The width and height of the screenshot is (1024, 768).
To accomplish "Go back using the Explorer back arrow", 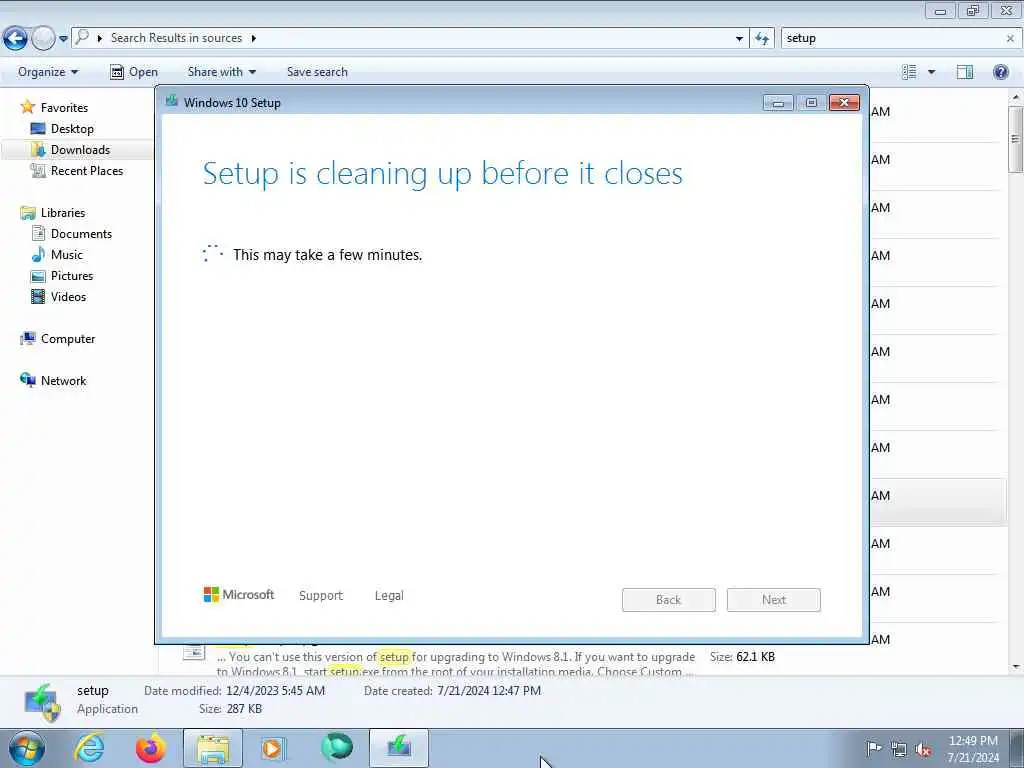I will point(15,39).
